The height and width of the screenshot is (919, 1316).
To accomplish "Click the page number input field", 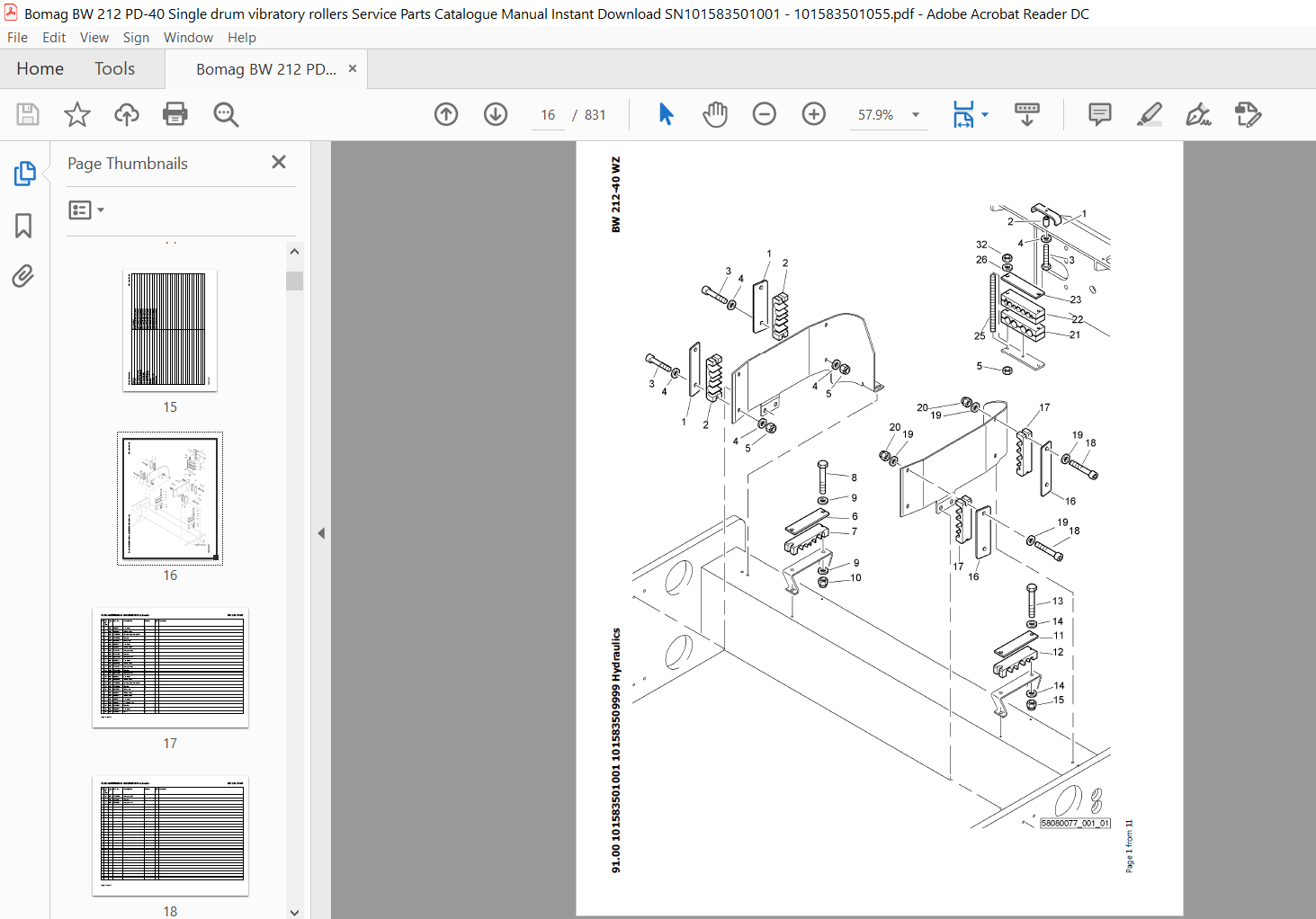I will click(x=548, y=115).
